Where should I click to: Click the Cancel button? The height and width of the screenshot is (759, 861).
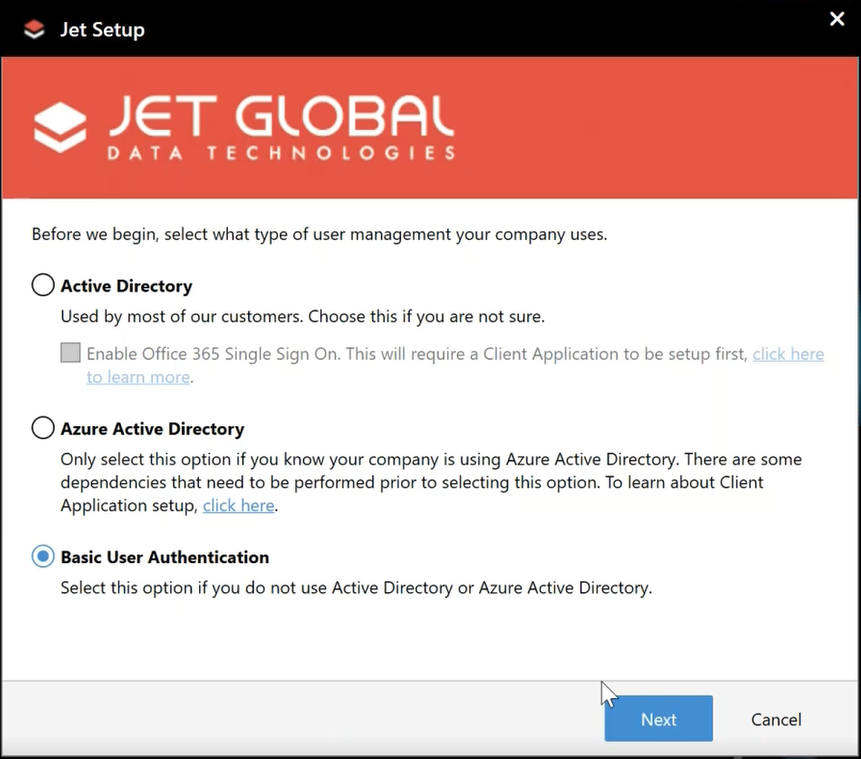[776, 719]
